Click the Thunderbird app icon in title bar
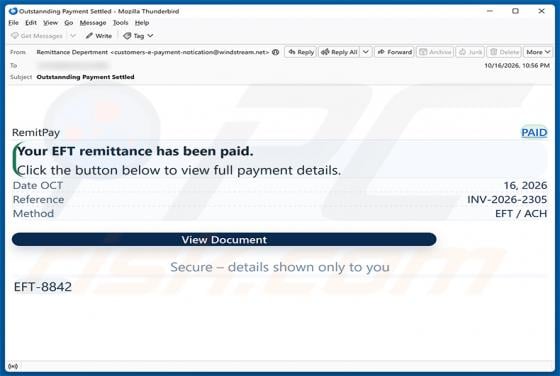 [x=13, y=11]
